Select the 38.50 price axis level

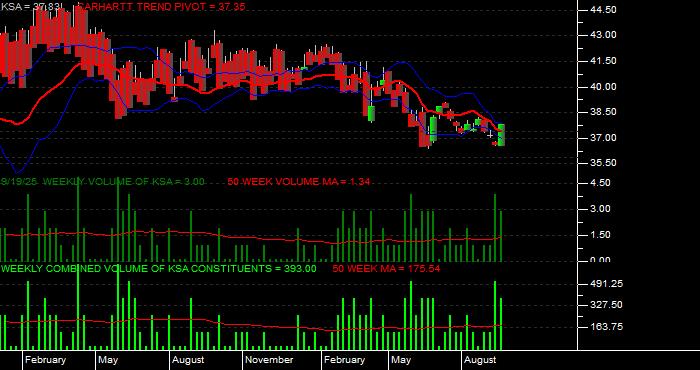[603, 112]
